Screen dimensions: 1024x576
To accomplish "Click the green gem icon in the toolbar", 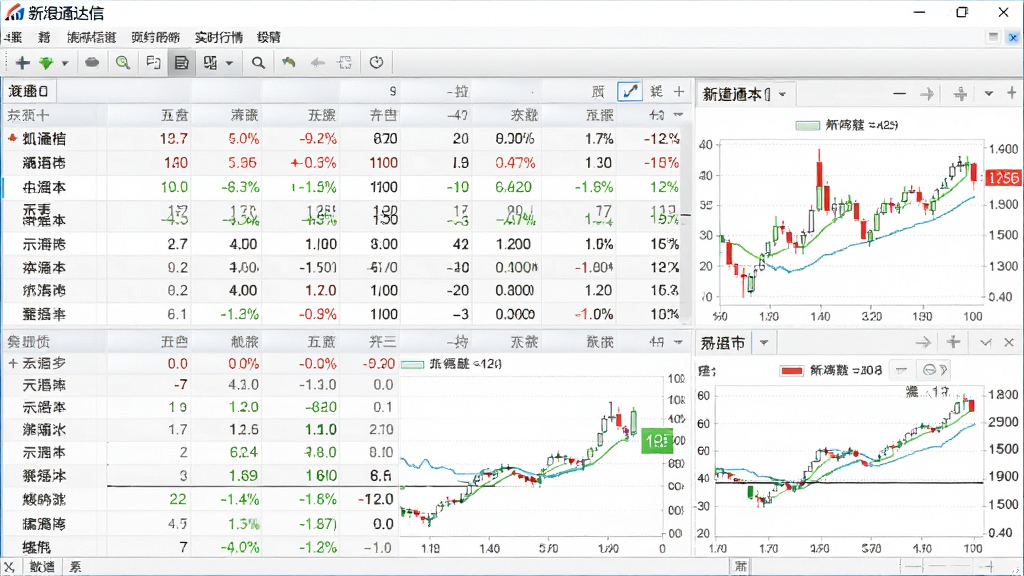I will 46,63.
